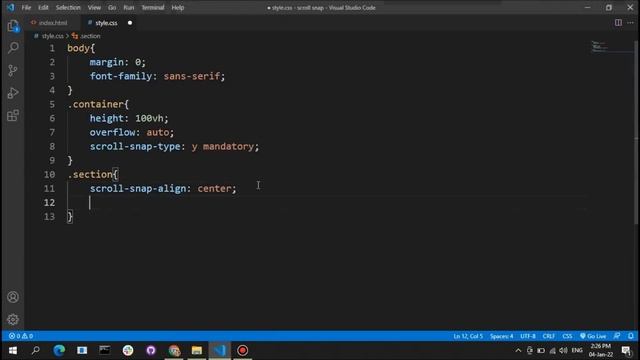640x360 pixels.
Task: Open notifications bell in status bar
Action: click(x=631, y=336)
